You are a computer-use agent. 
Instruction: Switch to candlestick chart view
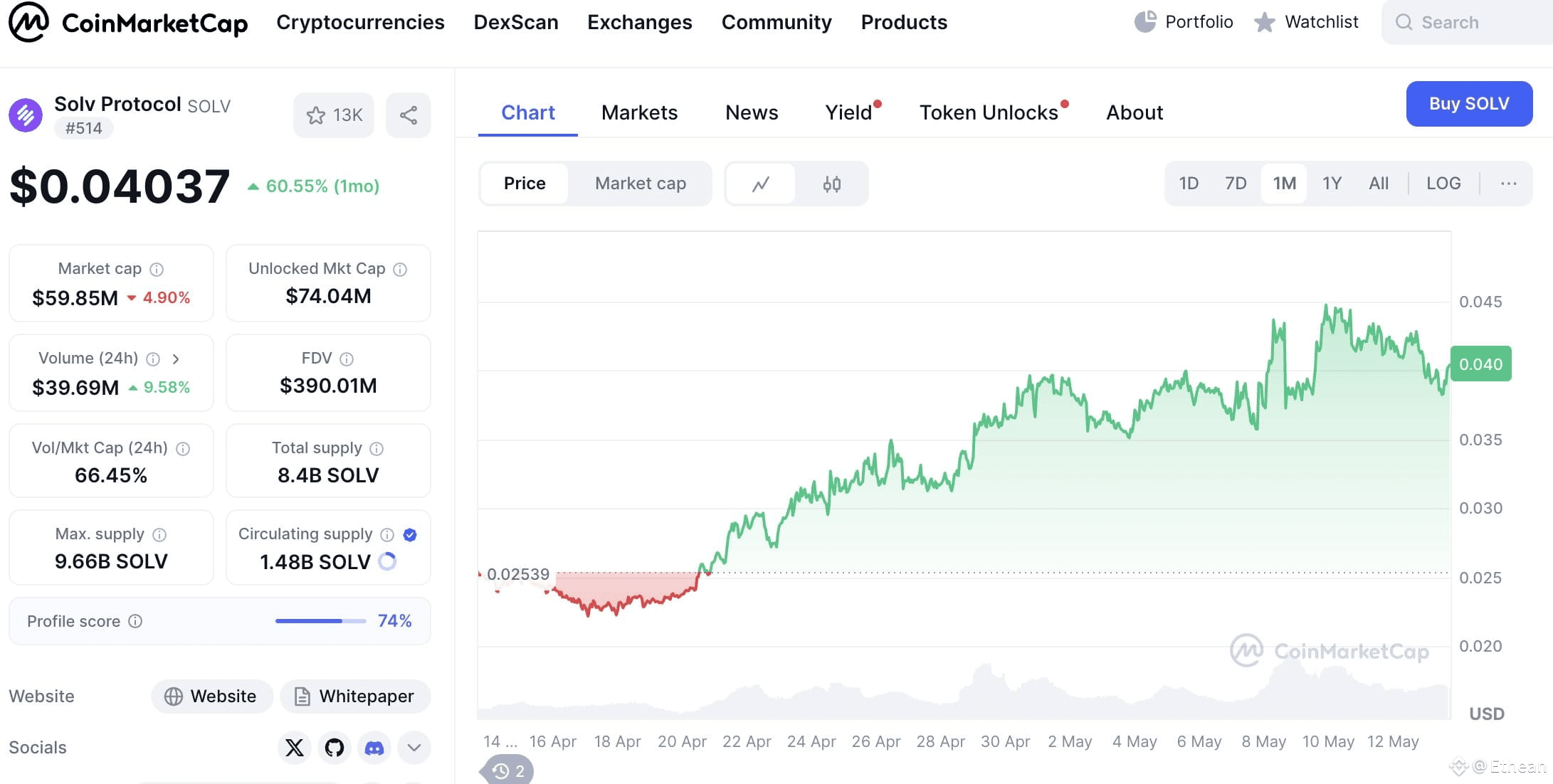tap(831, 184)
